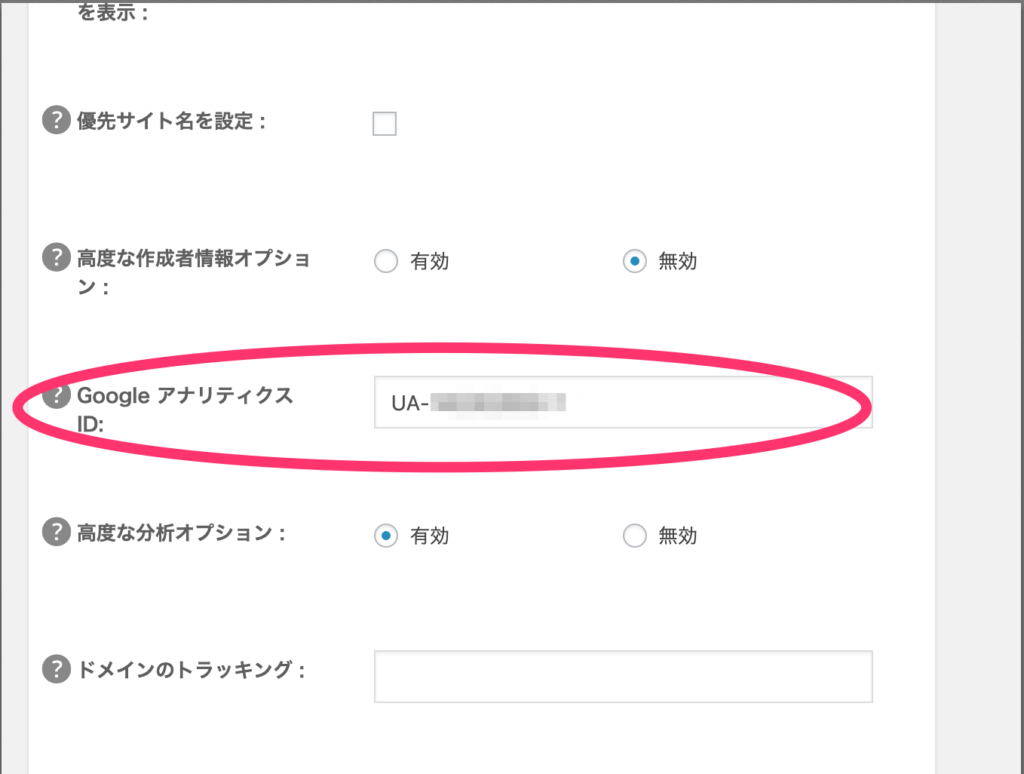Click the 優先サイト名を設定 label text
Viewport: 1024px width, 774px height.
171,122
